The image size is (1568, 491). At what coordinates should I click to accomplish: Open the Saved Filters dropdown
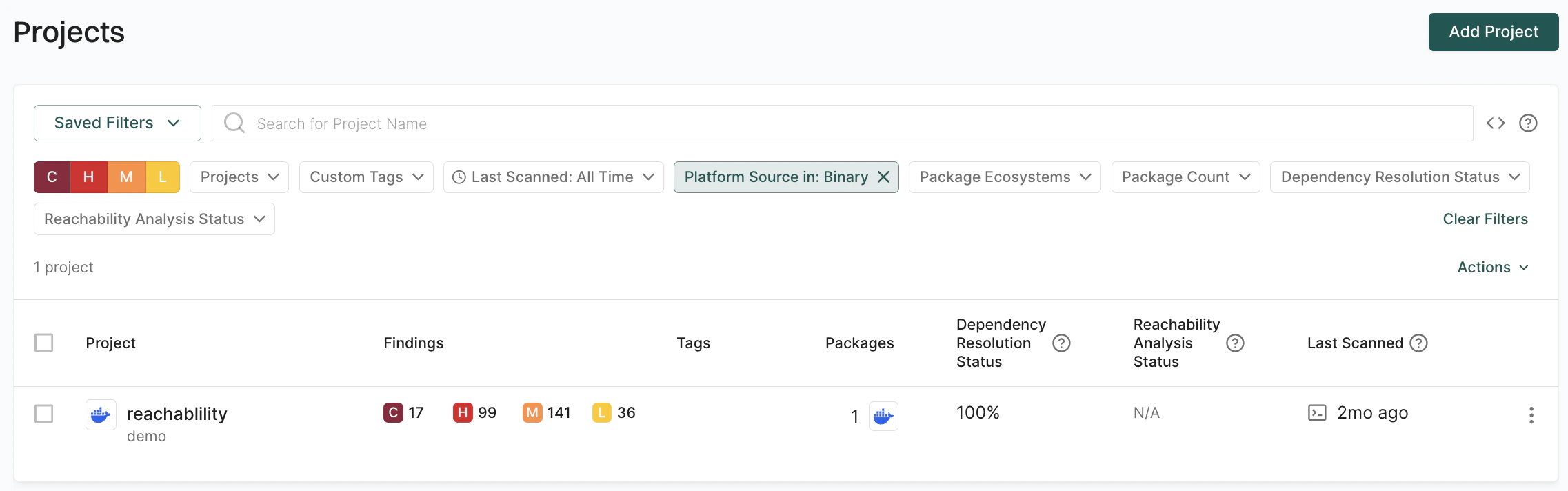pos(117,123)
